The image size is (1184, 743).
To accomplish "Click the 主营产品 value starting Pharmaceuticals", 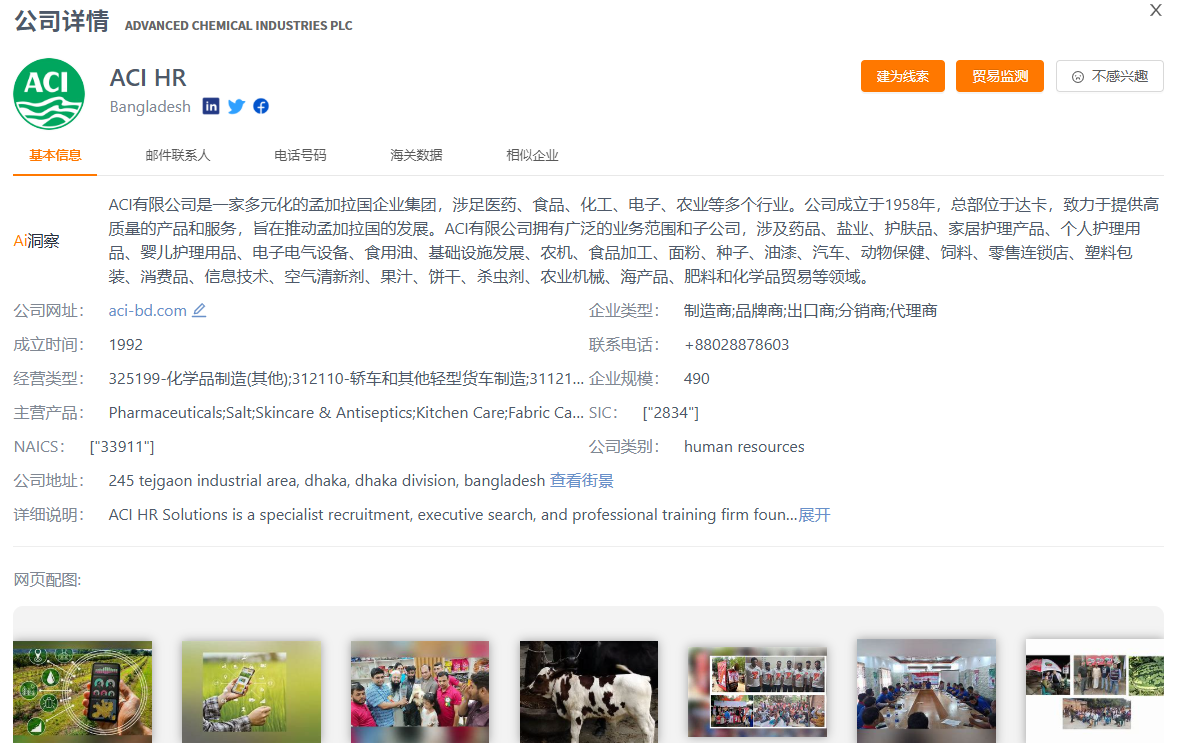I will 346,413.
